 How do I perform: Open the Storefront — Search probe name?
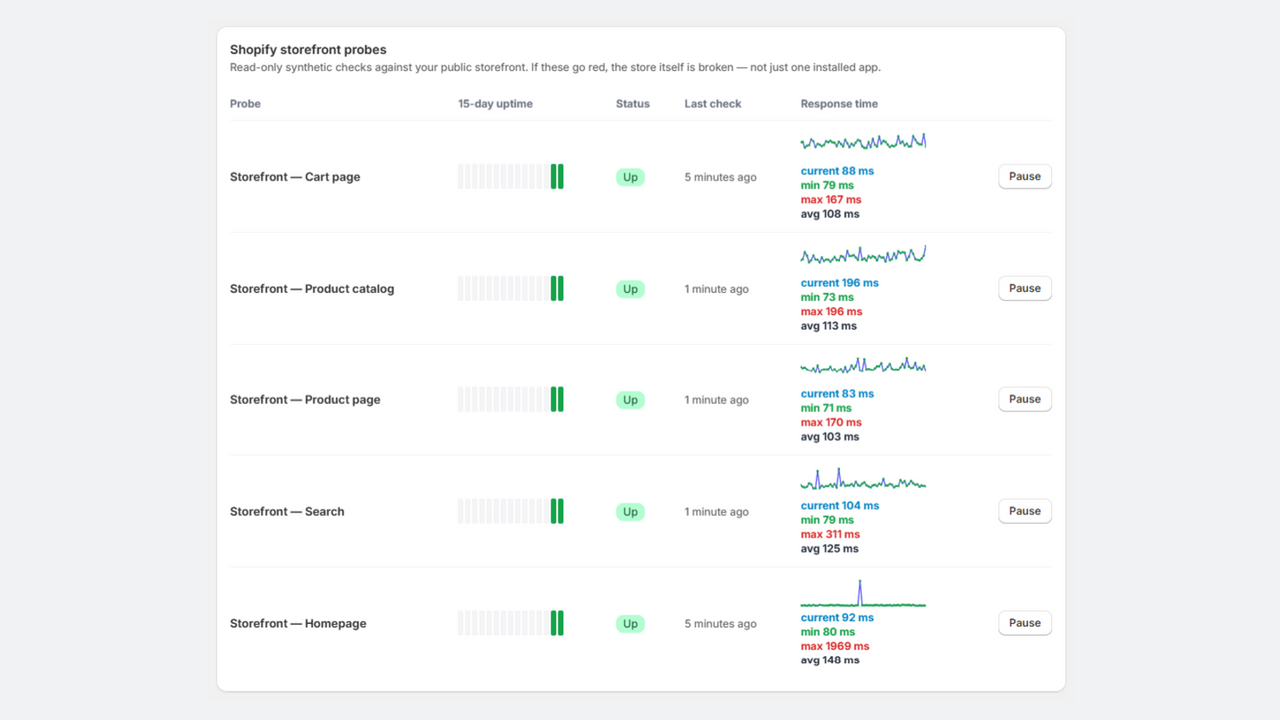click(287, 512)
